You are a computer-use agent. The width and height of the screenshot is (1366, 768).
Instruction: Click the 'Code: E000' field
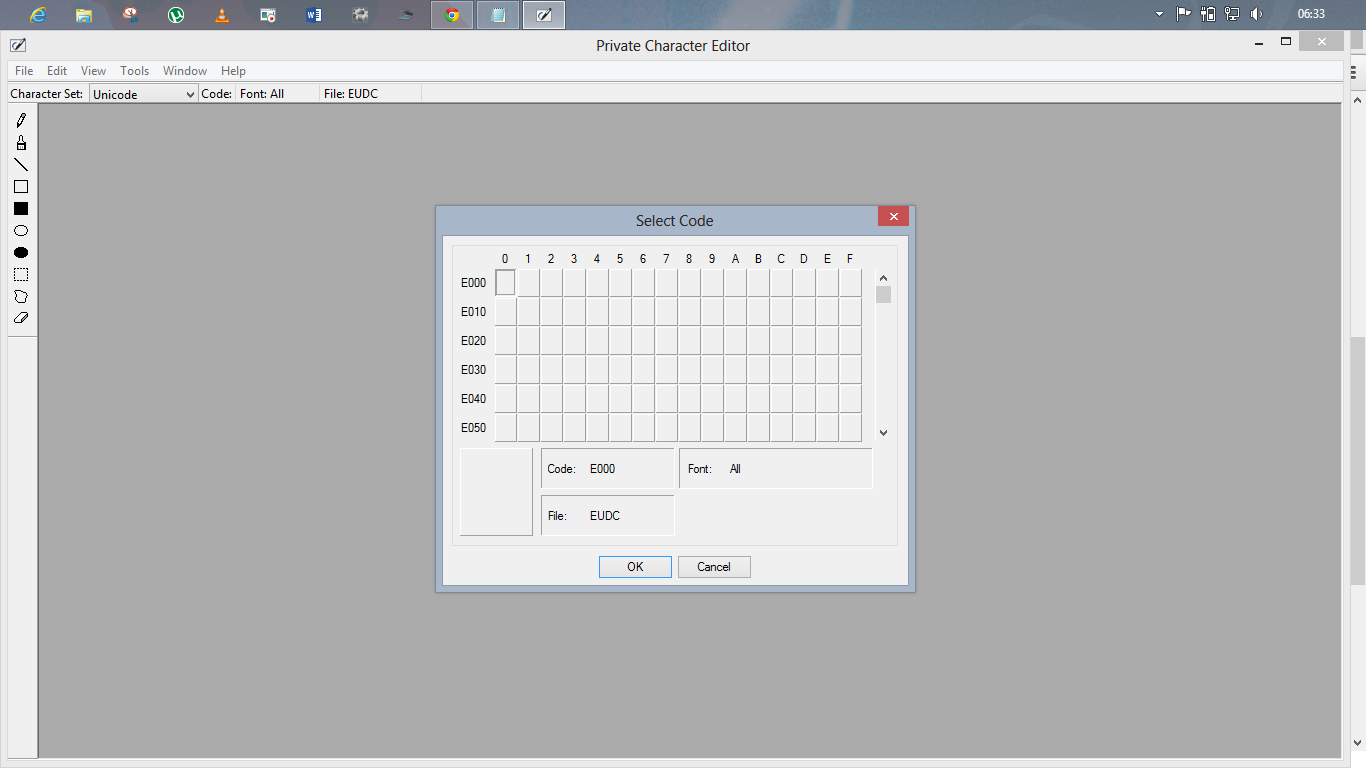click(x=608, y=469)
